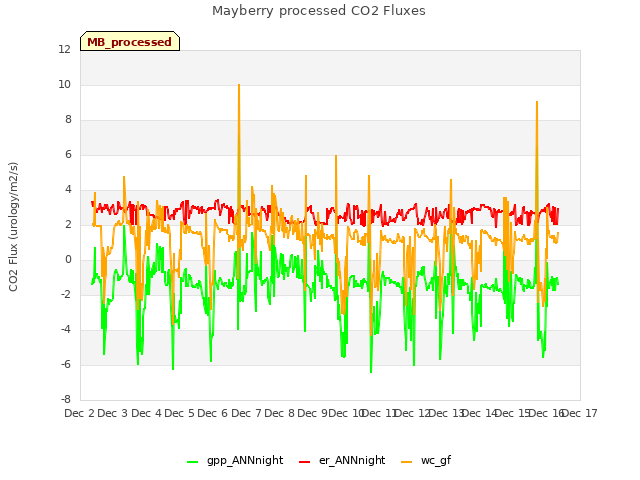Click the chart title Mayberry processed CO2 Fluxes

point(319,11)
